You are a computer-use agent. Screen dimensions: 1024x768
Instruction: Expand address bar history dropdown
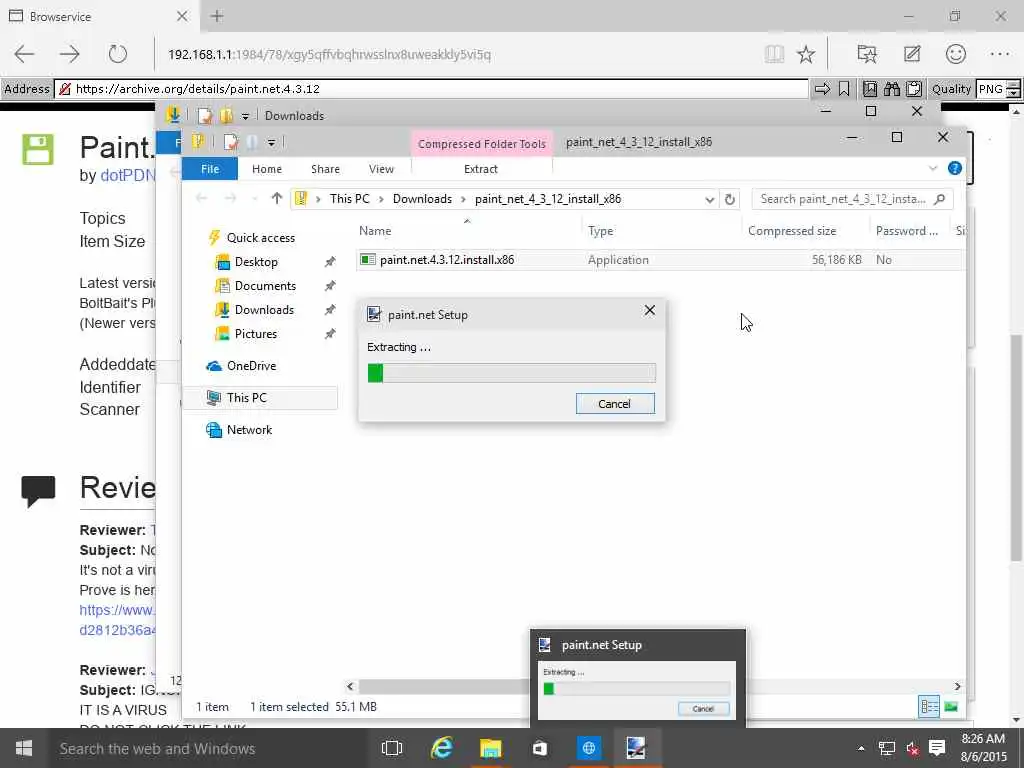[x=709, y=199]
